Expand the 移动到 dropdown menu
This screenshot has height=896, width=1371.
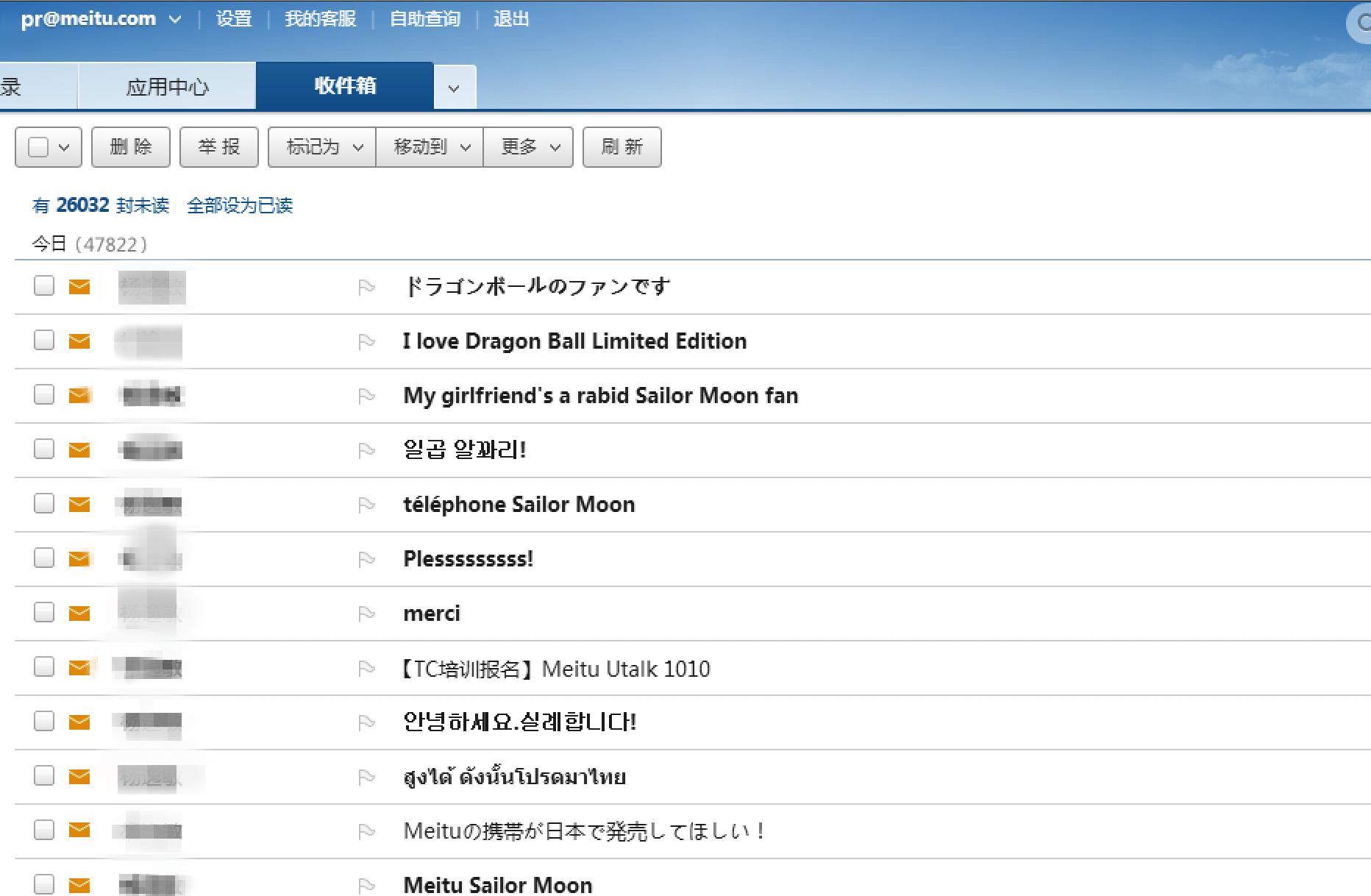(430, 147)
